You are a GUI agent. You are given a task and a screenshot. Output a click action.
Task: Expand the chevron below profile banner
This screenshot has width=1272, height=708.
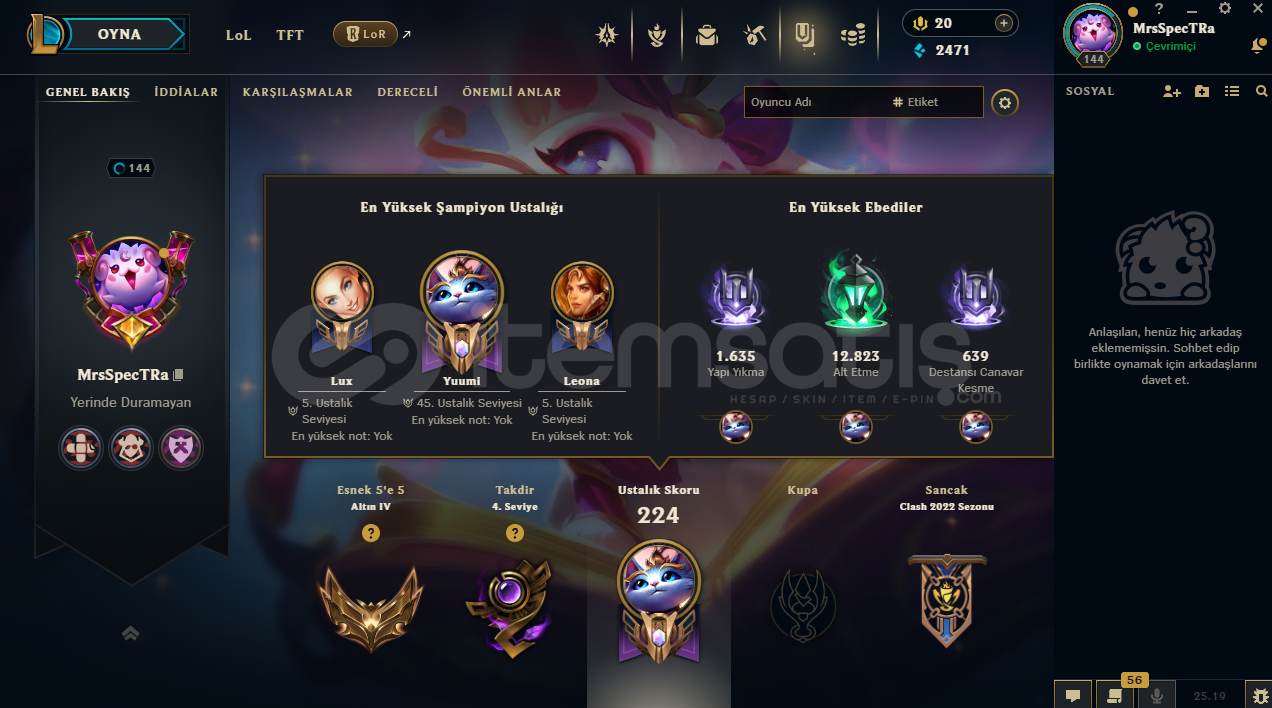(130, 633)
